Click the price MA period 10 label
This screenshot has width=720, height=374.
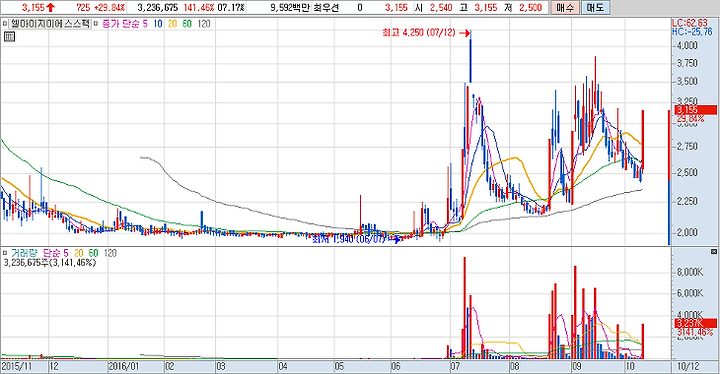[x=158, y=24]
